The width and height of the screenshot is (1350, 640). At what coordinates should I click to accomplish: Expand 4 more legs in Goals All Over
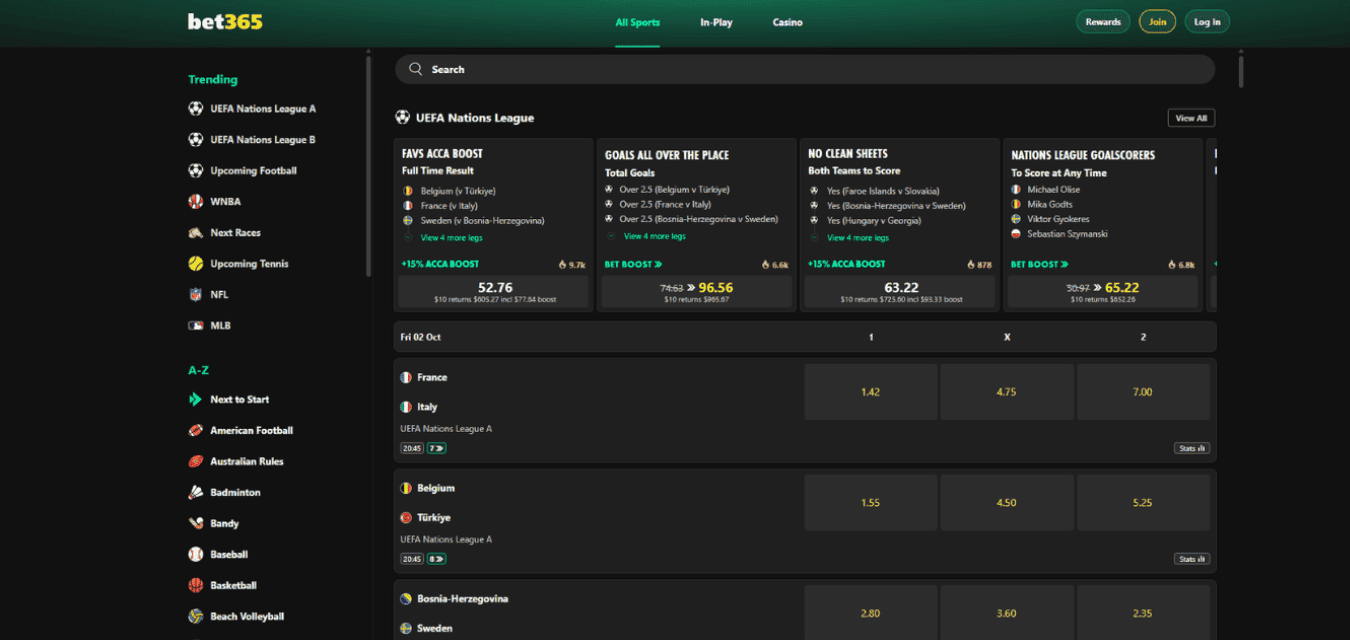(x=655, y=237)
